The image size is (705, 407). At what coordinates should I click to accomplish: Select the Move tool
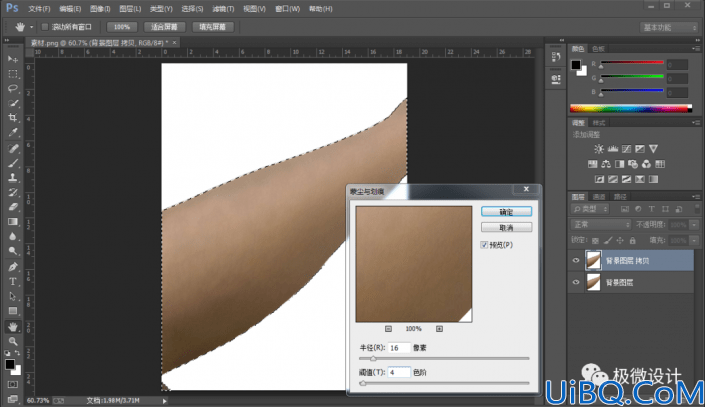[13, 59]
